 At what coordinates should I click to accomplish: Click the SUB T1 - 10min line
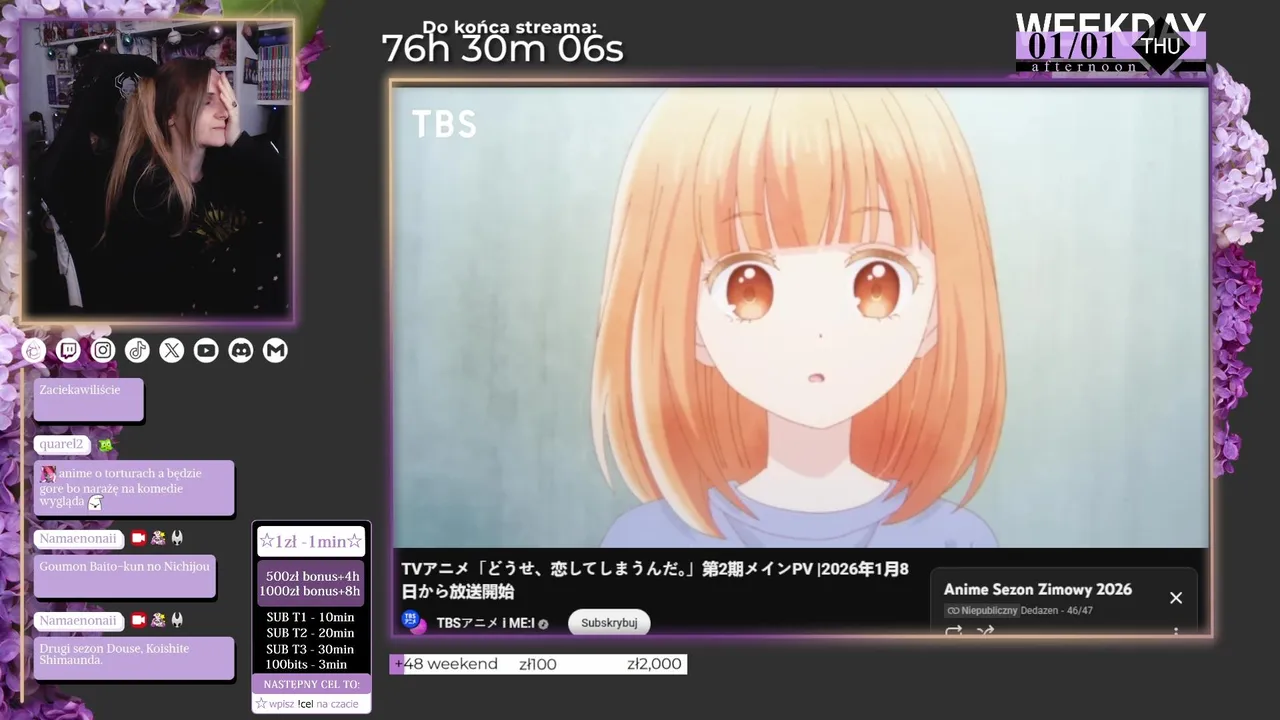(x=310, y=617)
